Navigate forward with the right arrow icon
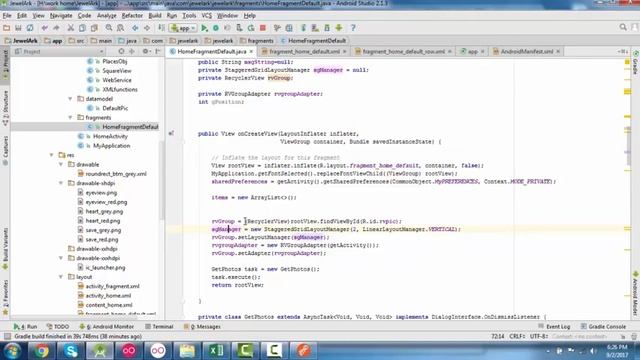The image size is (640, 360). [147, 28]
